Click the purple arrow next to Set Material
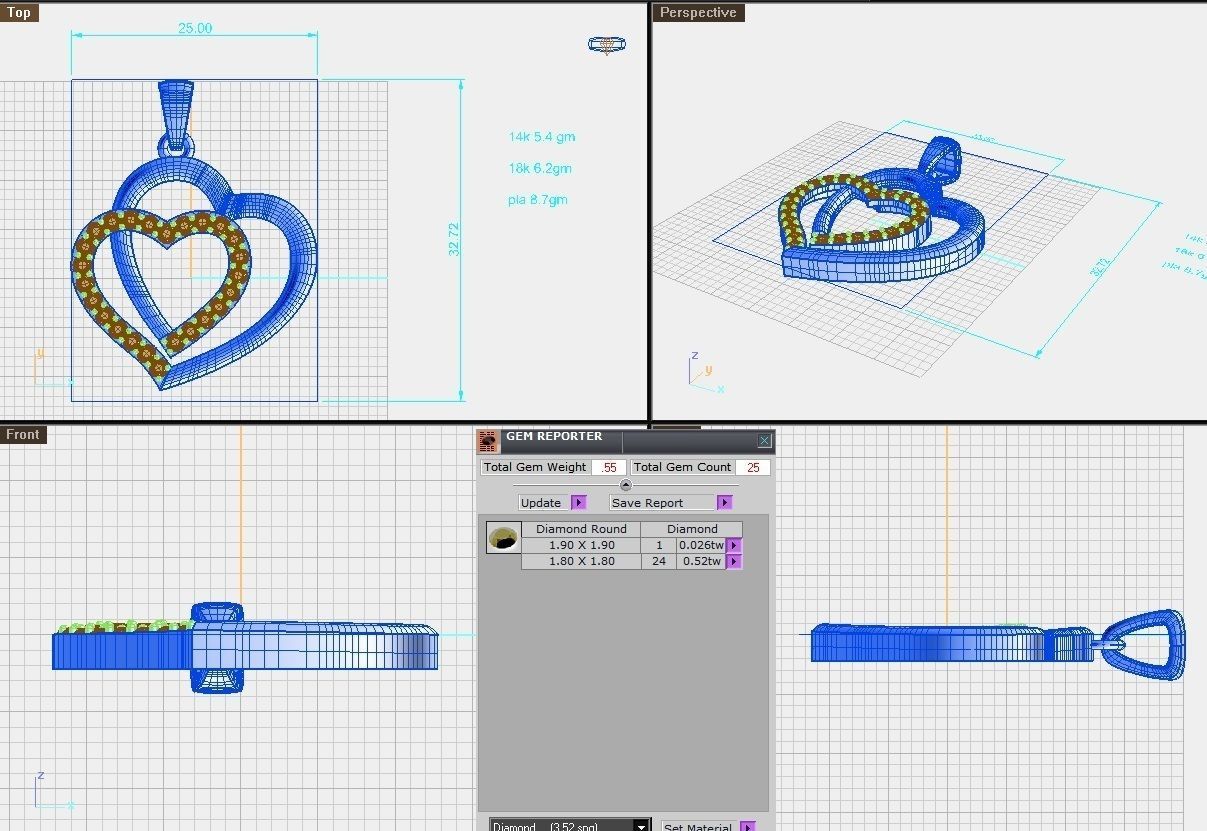 747,826
